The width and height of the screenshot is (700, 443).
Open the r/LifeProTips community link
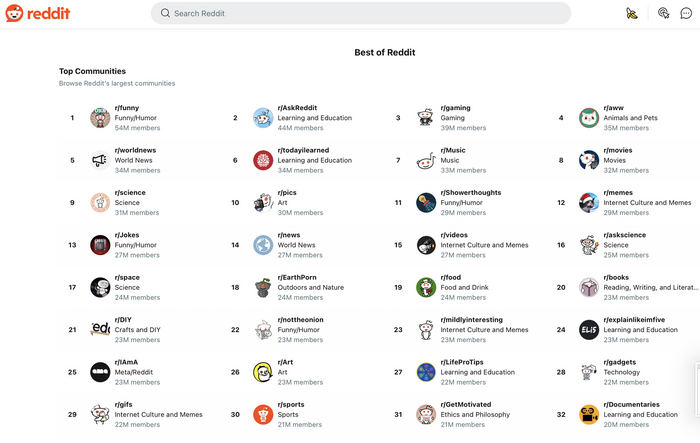462,362
